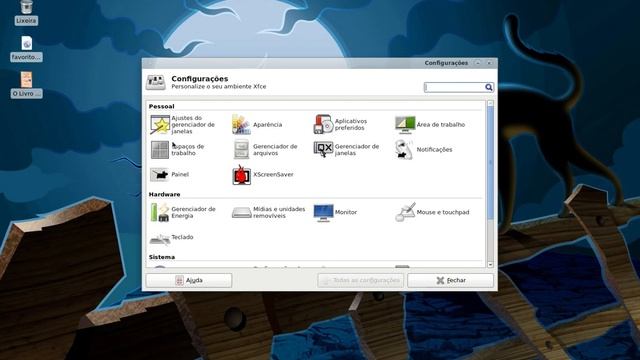Open the Notificações icon

pos(404,149)
